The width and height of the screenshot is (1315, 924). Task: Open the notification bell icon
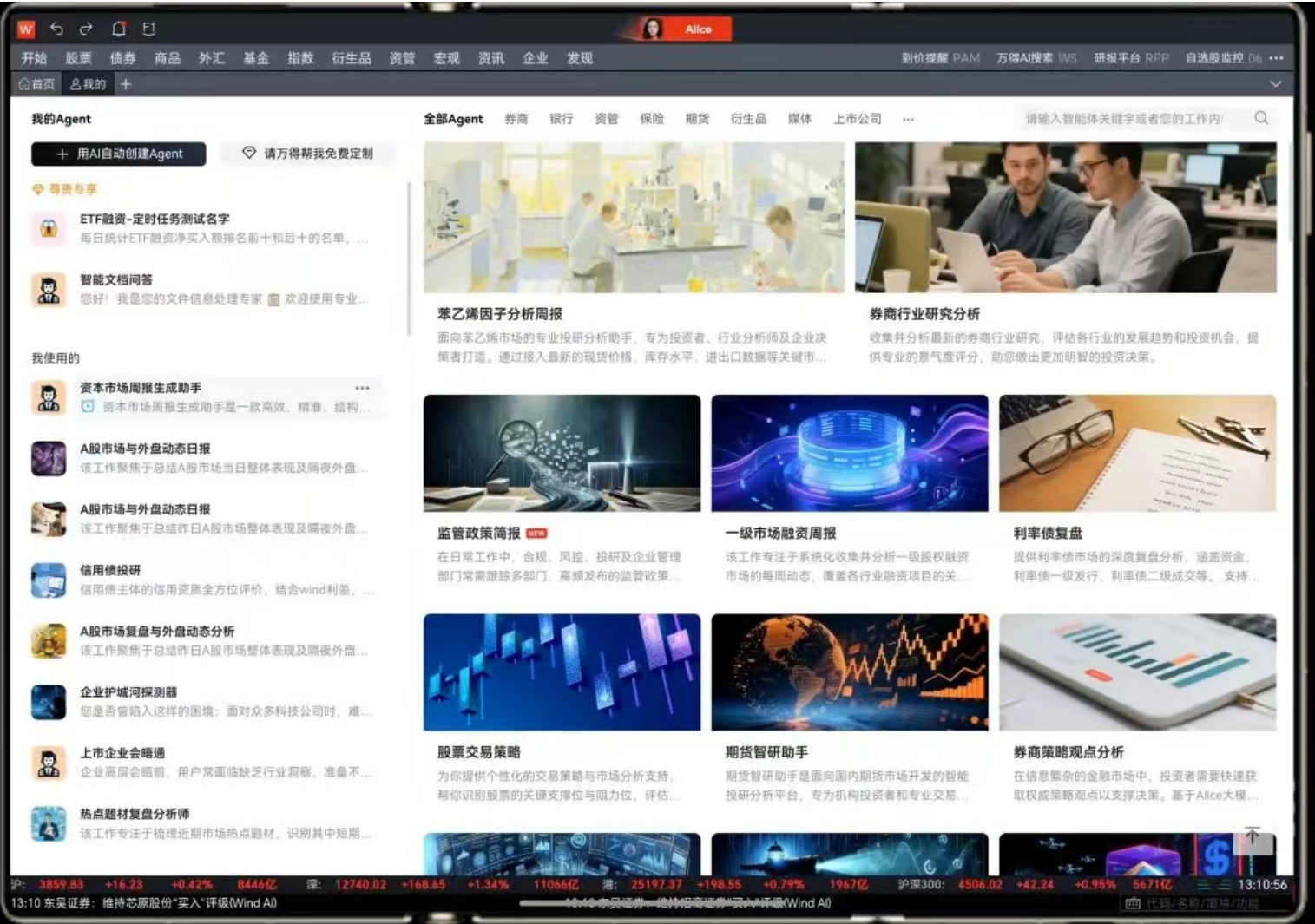119,29
